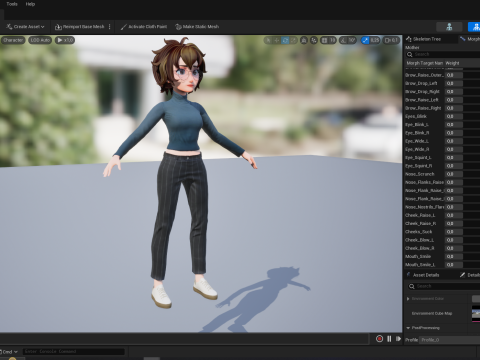Viewport: 480px width, 360px height.
Task: Open the Character viewport menu
Action: [x=13, y=40]
